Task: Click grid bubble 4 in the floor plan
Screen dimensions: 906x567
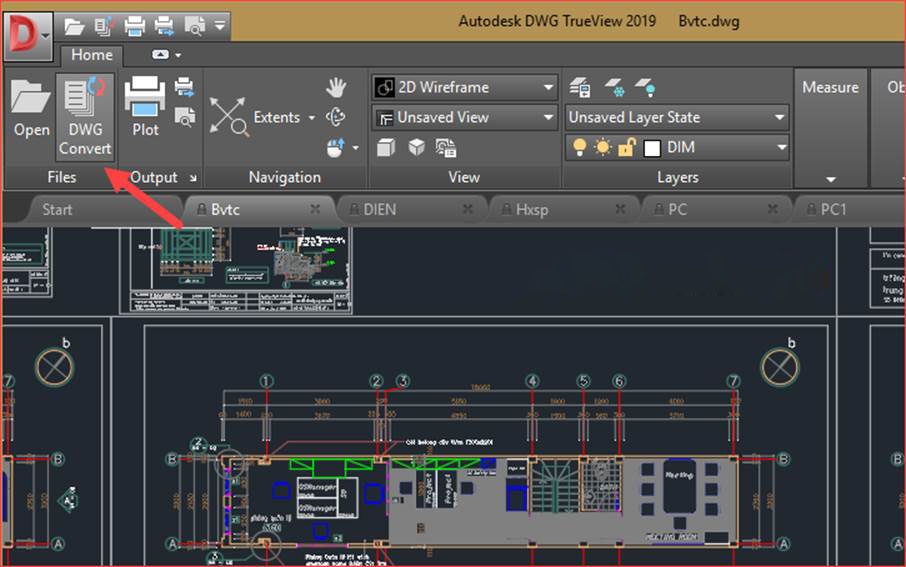Action: [532, 381]
